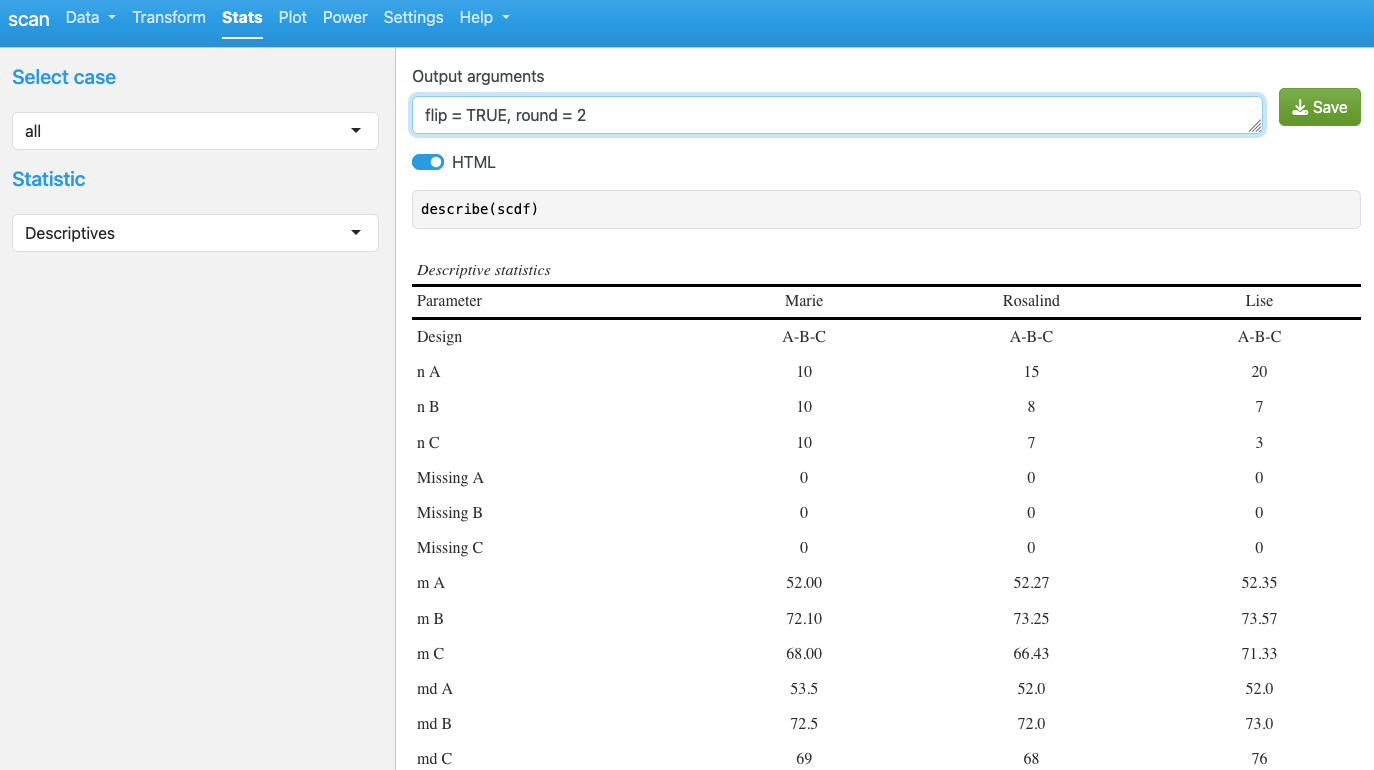Grab the resize handle of the arguments textbox
The height and width of the screenshot is (770, 1374).
[x=1254, y=126]
